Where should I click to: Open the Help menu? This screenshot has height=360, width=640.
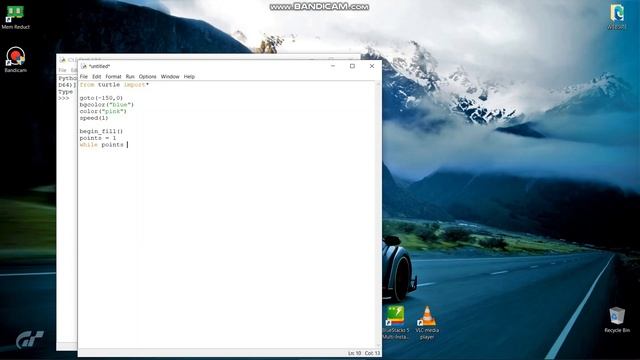tap(189, 77)
